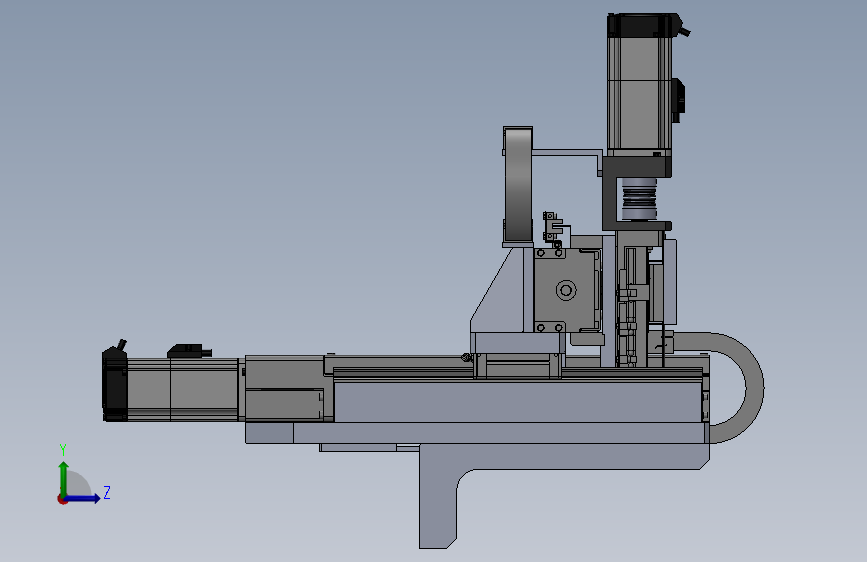Image resolution: width=867 pixels, height=562 pixels.
Task: Select the vertical servo motor body at the top
Action: [x=639, y=93]
